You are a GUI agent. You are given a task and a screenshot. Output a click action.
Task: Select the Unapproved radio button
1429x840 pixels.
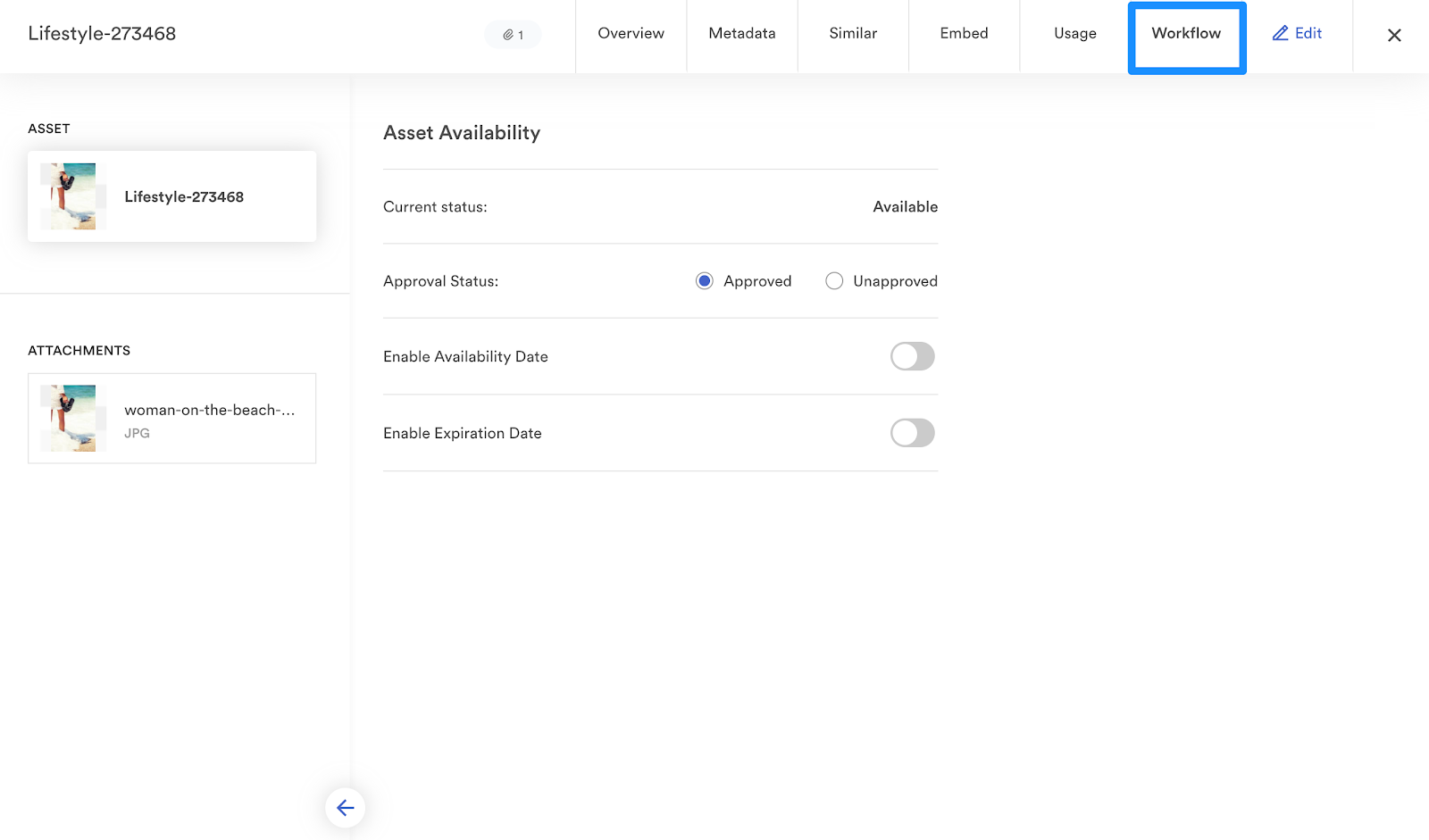click(834, 281)
